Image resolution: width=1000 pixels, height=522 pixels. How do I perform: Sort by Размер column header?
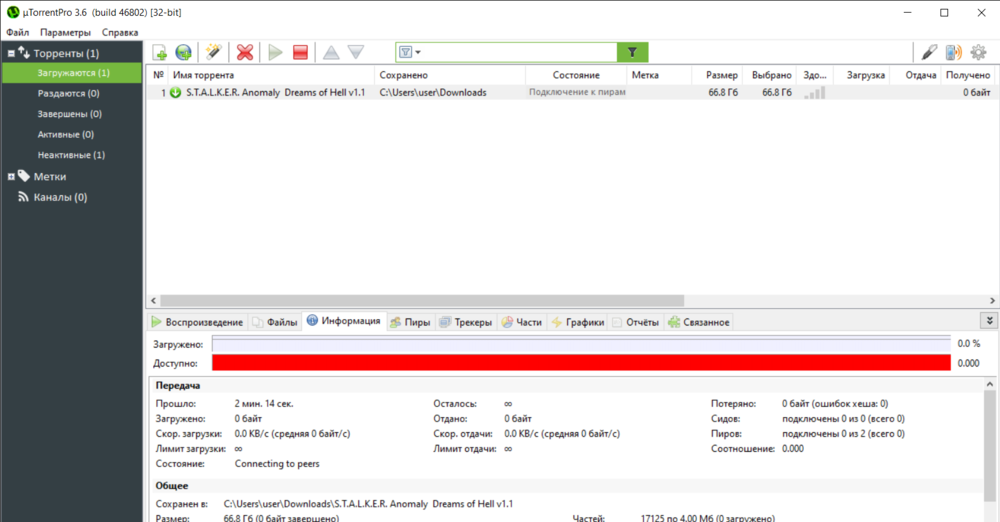(717, 75)
